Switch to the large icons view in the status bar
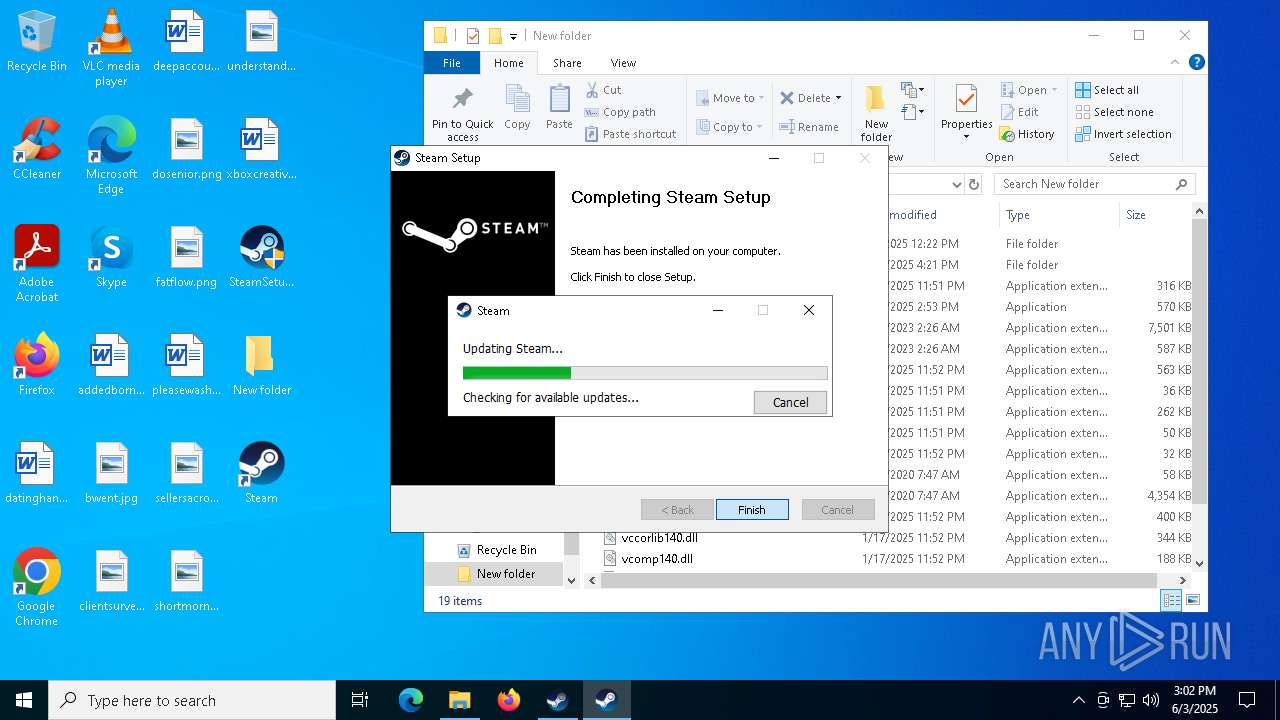1280x720 pixels. [1193, 600]
